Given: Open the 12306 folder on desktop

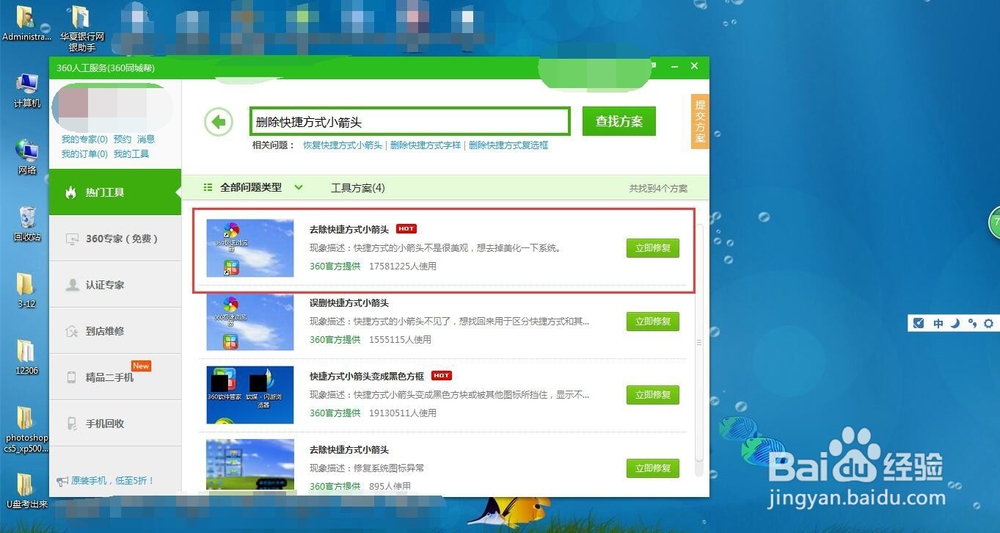Looking at the screenshot, I should (26, 357).
